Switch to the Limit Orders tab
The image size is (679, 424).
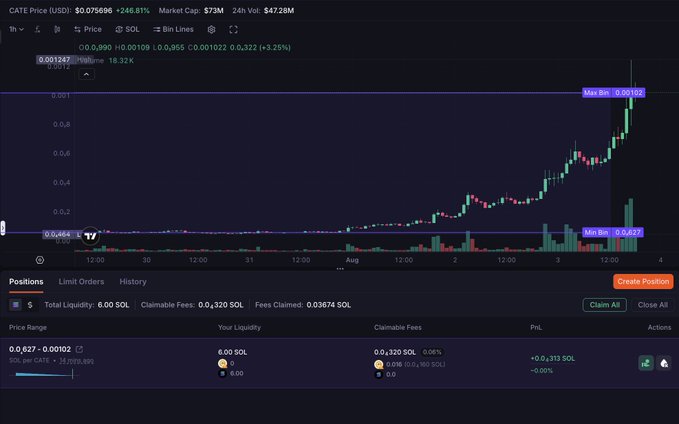tap(81, 282)
